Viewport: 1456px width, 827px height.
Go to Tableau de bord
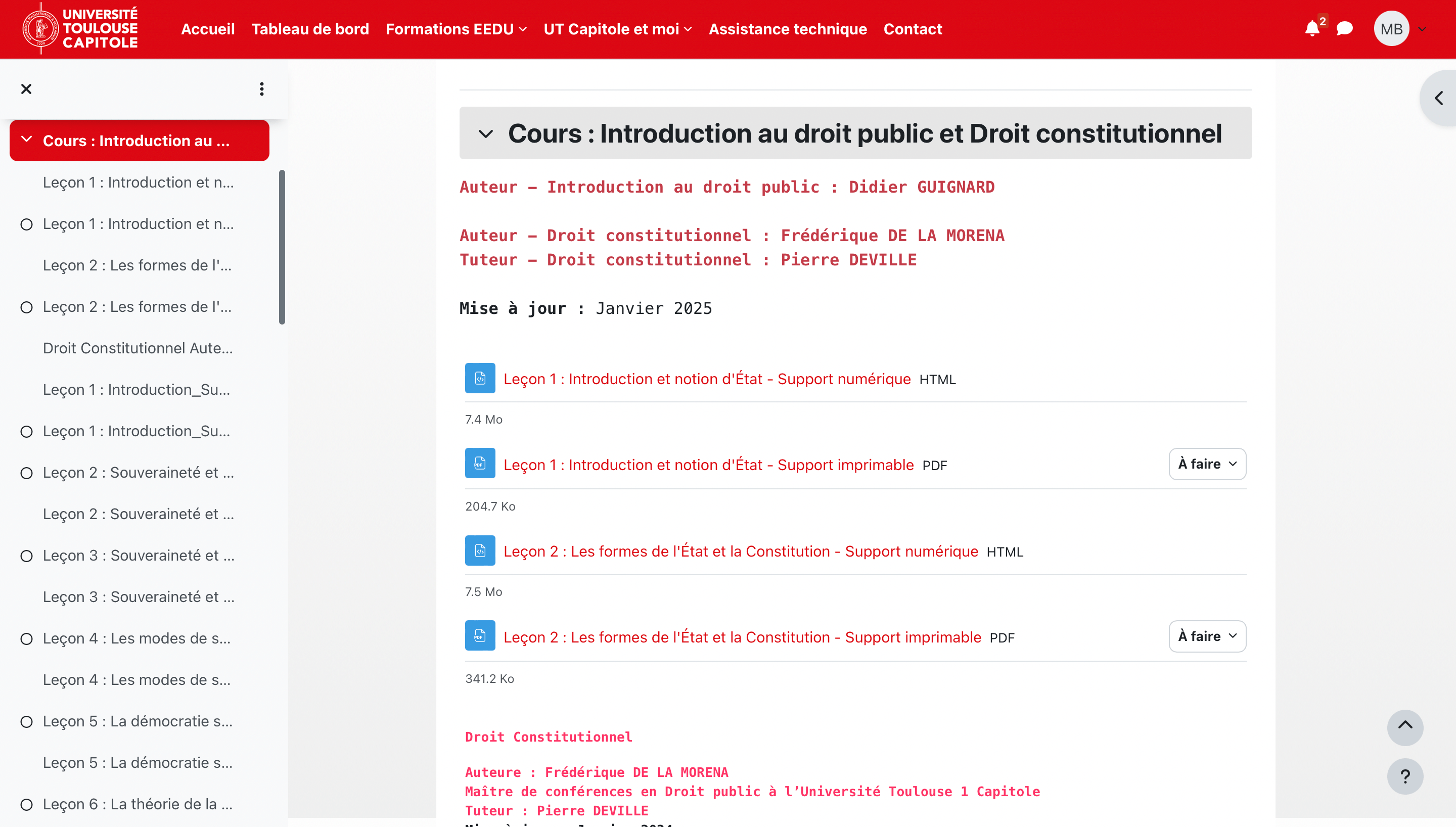[310, 29]
